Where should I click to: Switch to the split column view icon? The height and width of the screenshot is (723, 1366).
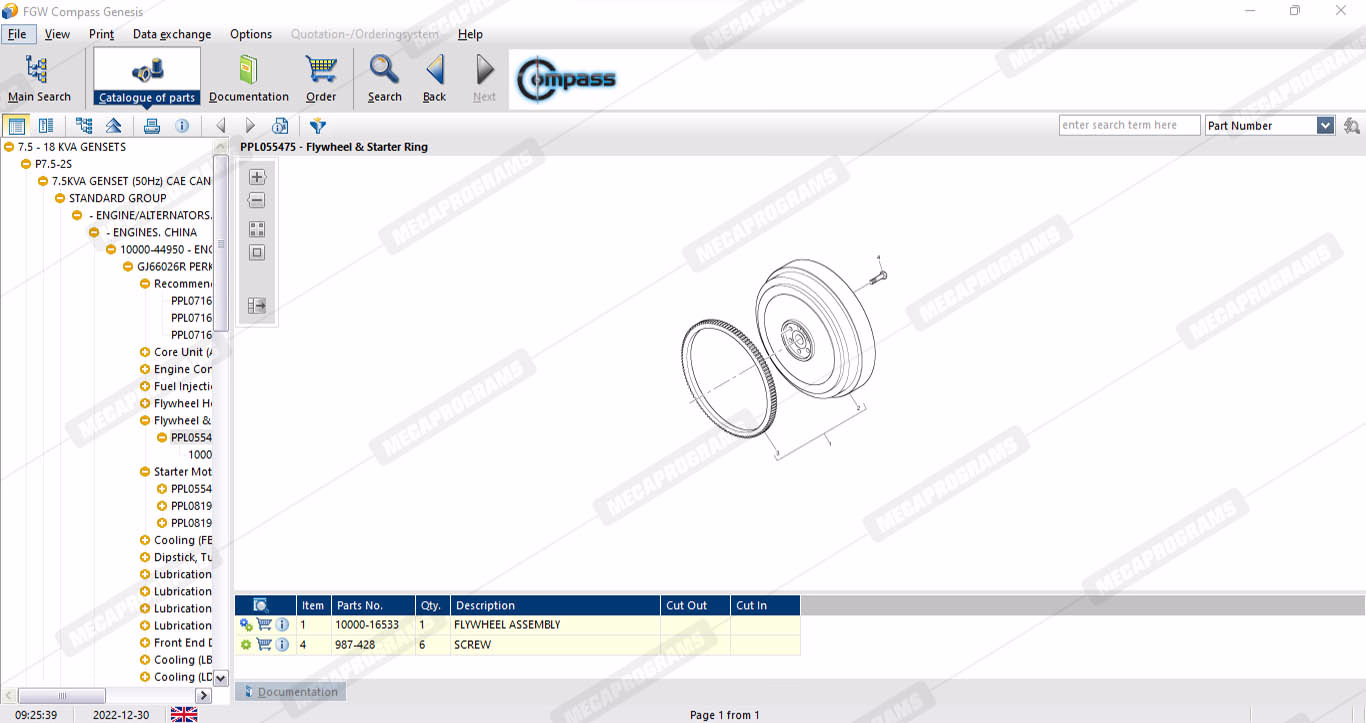point(46,126)
